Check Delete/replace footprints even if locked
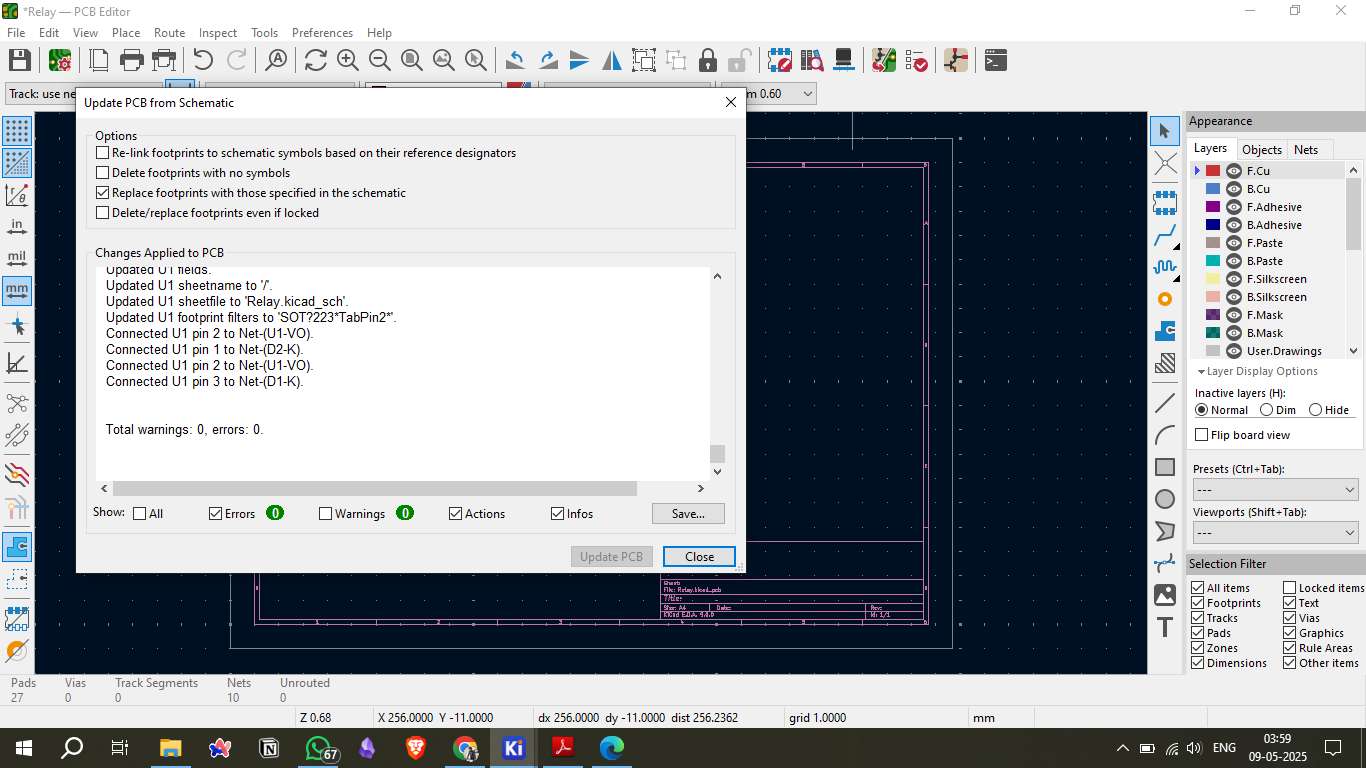This screenshot has width=1366, height=768. click(102, 213)
